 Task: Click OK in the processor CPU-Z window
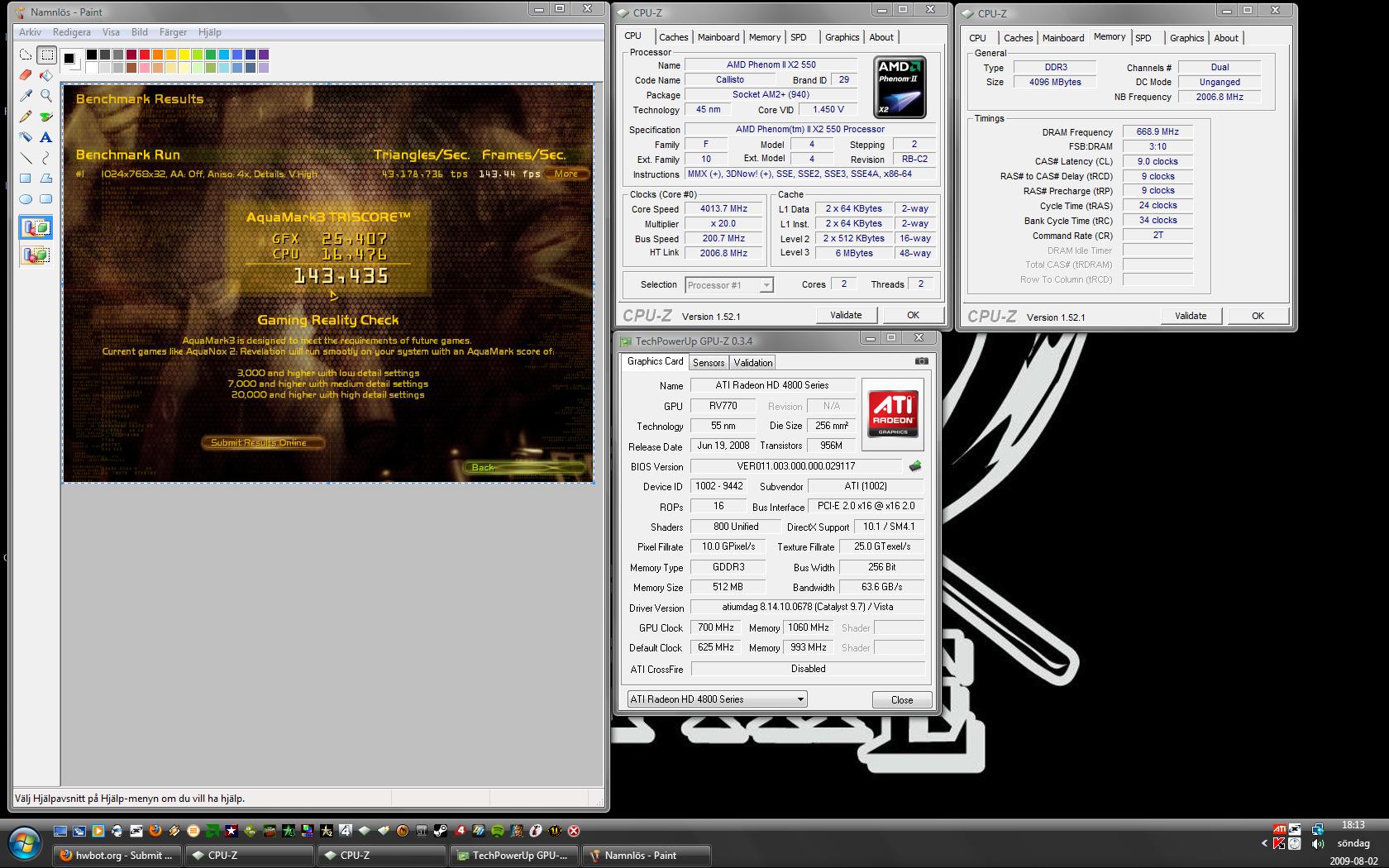[913, 315]
